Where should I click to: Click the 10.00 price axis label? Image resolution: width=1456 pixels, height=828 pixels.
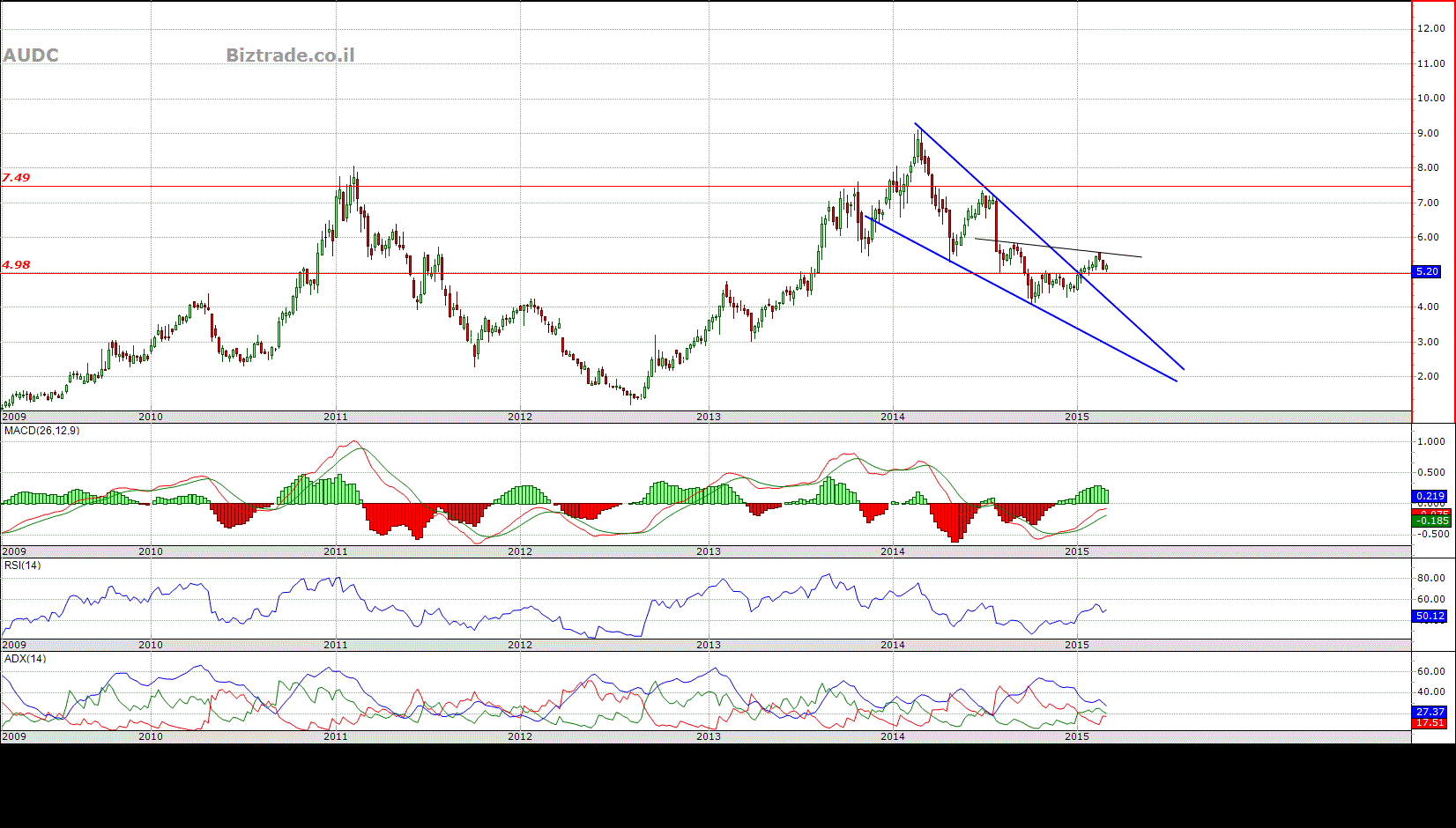click(x=1430, y=98)
